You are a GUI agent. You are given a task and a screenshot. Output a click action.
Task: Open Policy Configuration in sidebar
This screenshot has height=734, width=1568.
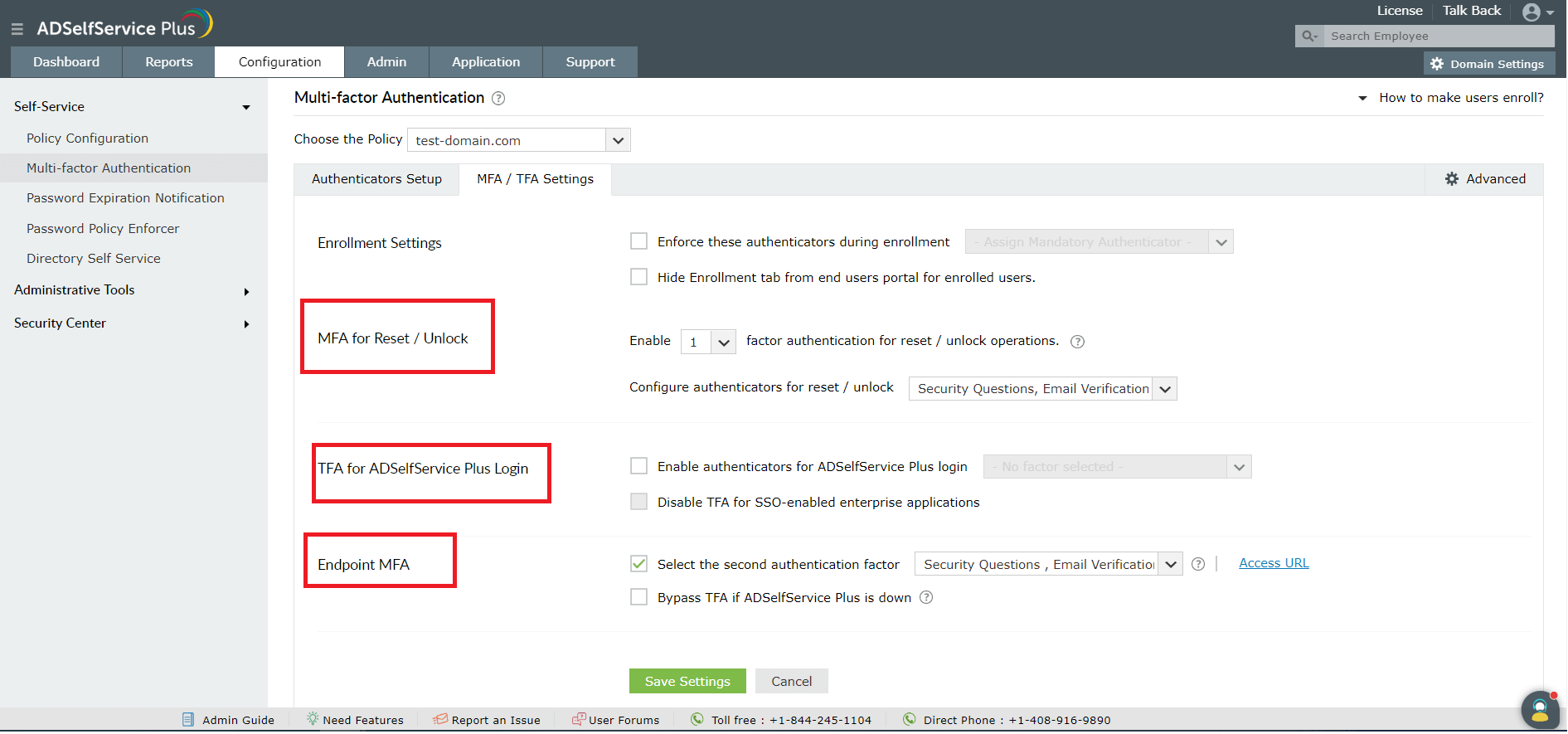[x=87, y=139]
